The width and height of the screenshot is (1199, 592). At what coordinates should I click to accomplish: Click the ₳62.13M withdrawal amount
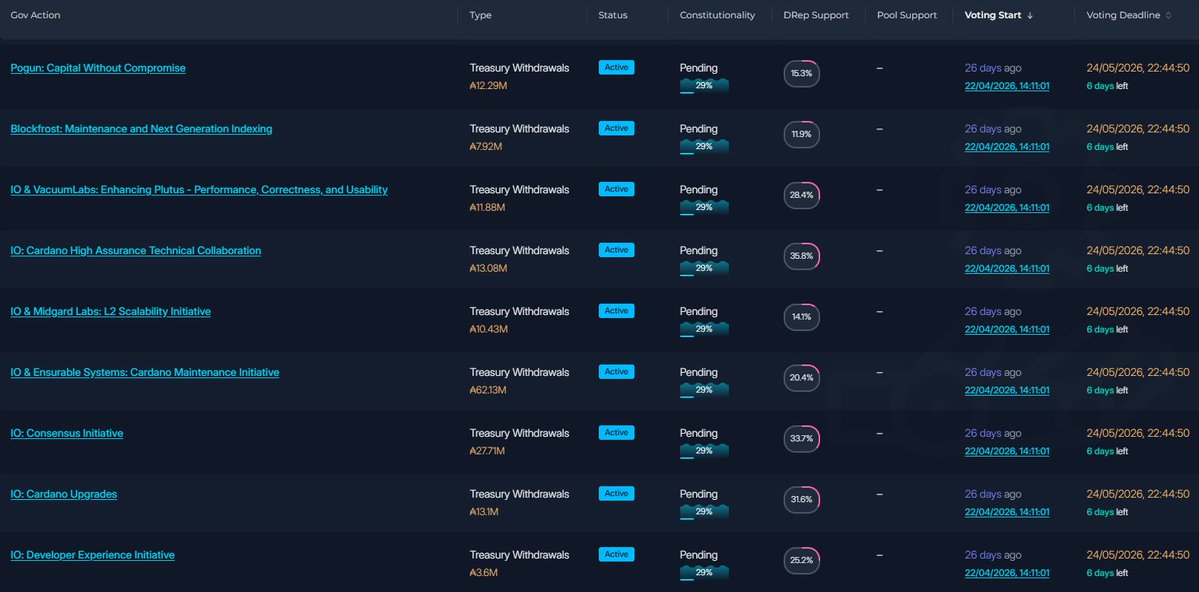click(488, 390)
